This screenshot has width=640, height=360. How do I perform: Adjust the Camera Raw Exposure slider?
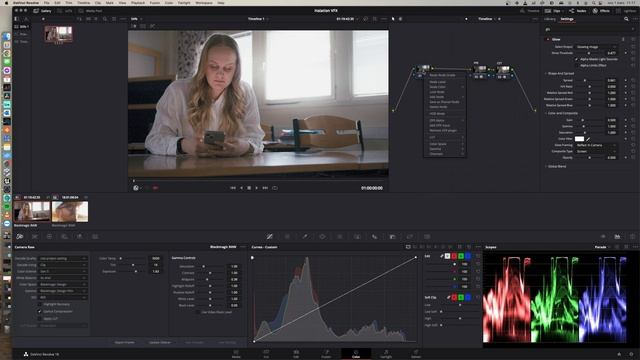point(135,271)
